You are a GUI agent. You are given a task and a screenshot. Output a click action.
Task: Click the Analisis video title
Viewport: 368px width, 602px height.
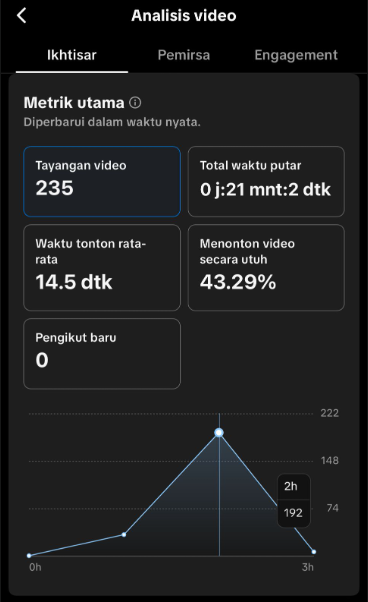pos(184,16)
